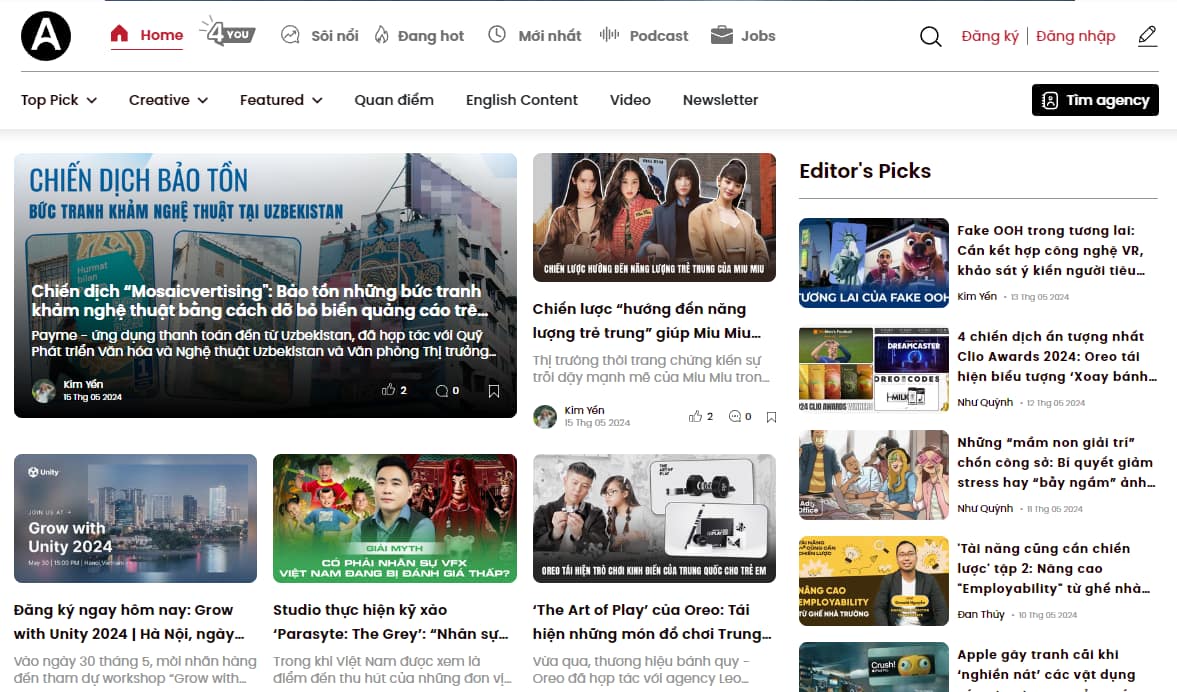This screenshot has width=1177, height=692.
Task: Like the Miu Miu strategy article
Action: click(x=695, y=416)
